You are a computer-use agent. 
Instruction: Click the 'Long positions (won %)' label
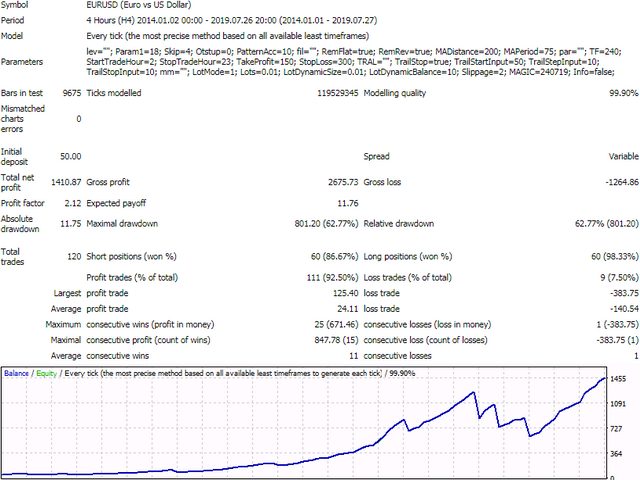point(408,257)
